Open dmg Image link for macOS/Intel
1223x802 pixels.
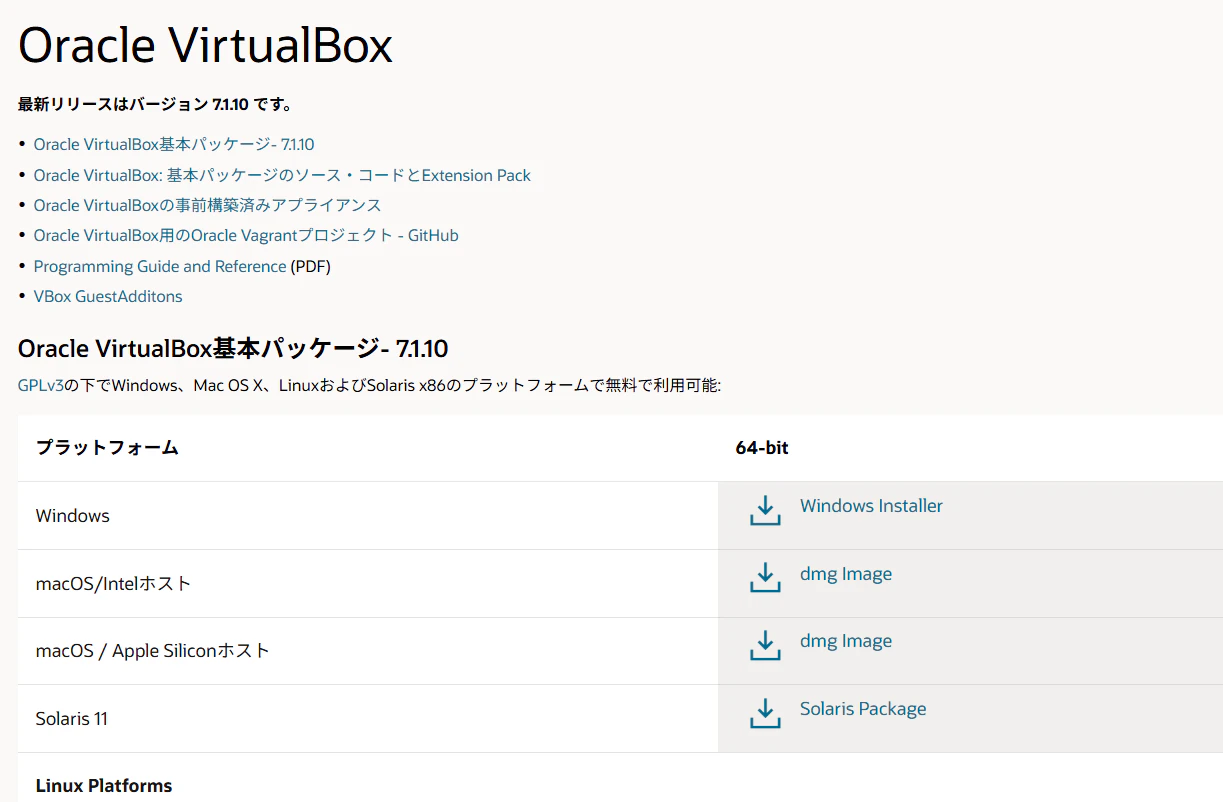coord(846,574)
